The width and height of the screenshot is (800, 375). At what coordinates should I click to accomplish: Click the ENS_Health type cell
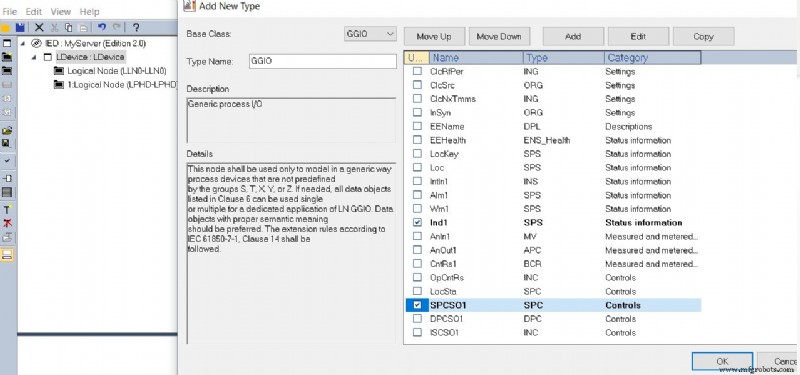[547, 140]
